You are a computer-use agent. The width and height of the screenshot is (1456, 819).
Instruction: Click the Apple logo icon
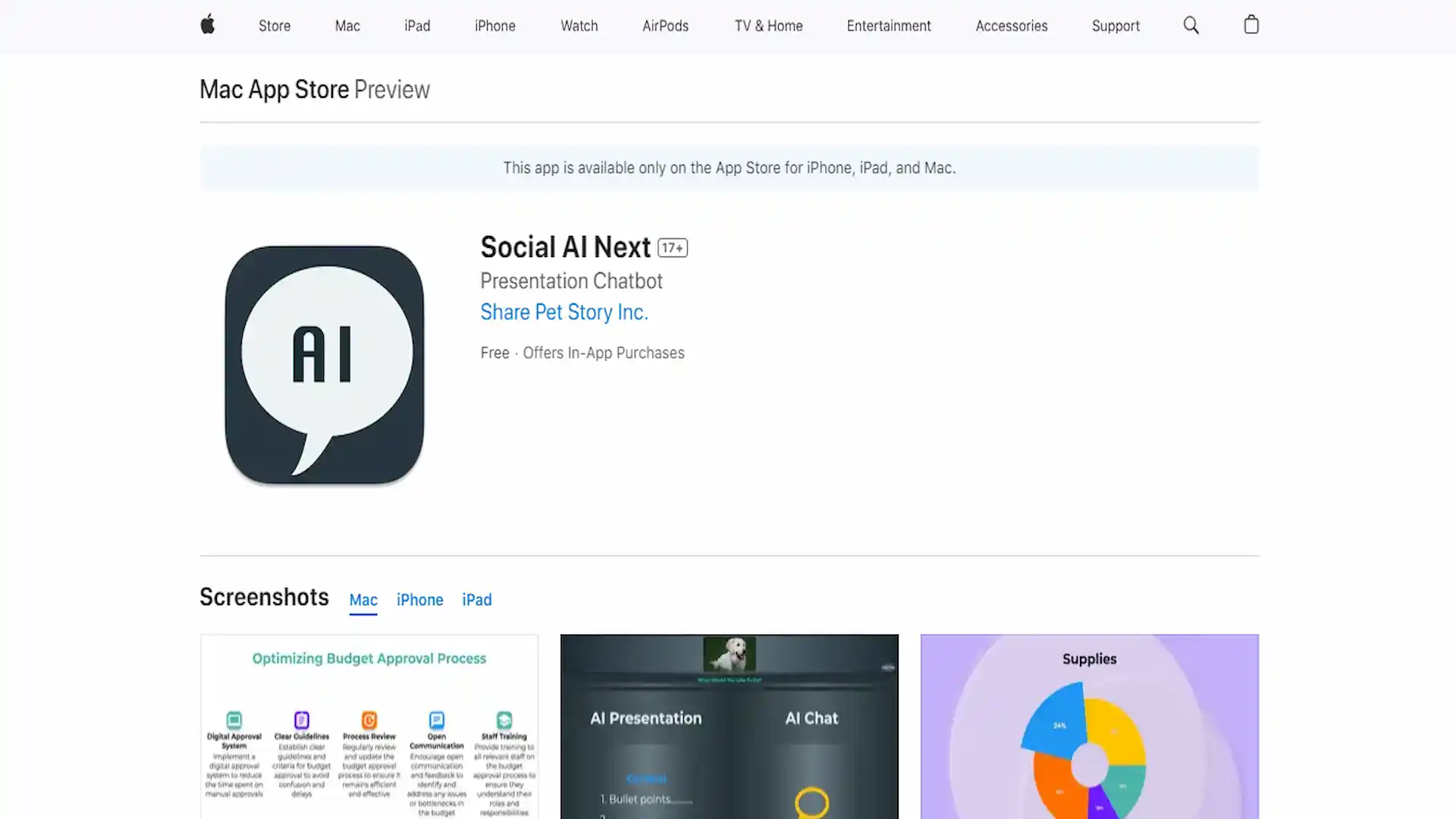(208, 25)
